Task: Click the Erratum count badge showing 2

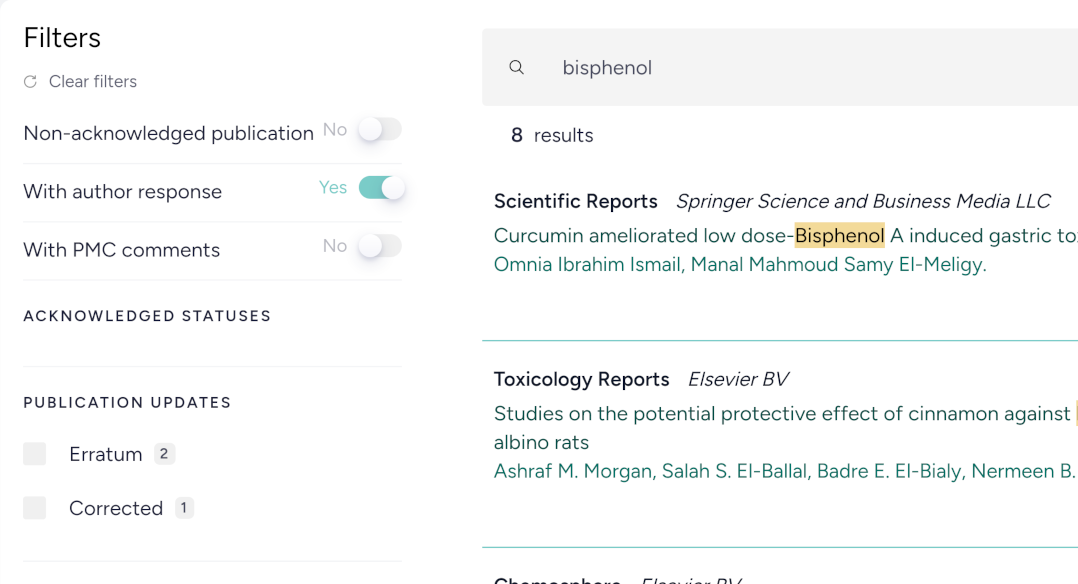Action: (165, 453)
